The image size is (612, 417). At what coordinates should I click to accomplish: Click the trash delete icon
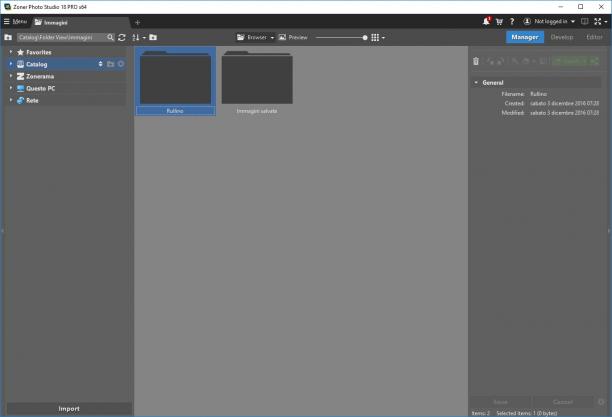[476, 61]
